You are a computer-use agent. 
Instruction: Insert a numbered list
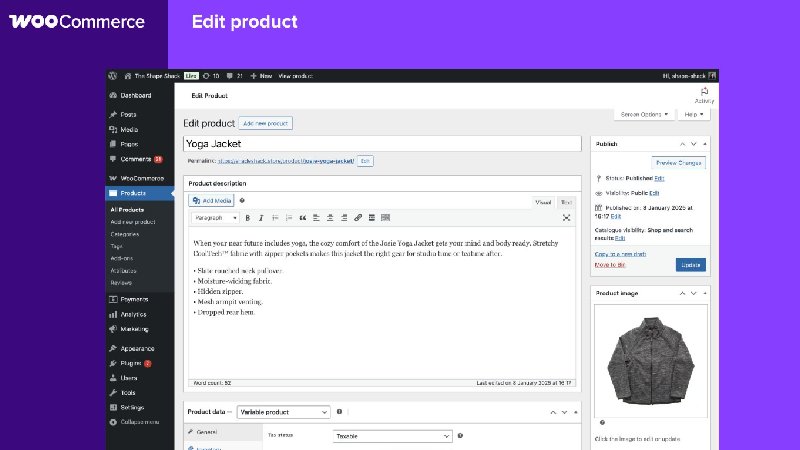[289, 218]
